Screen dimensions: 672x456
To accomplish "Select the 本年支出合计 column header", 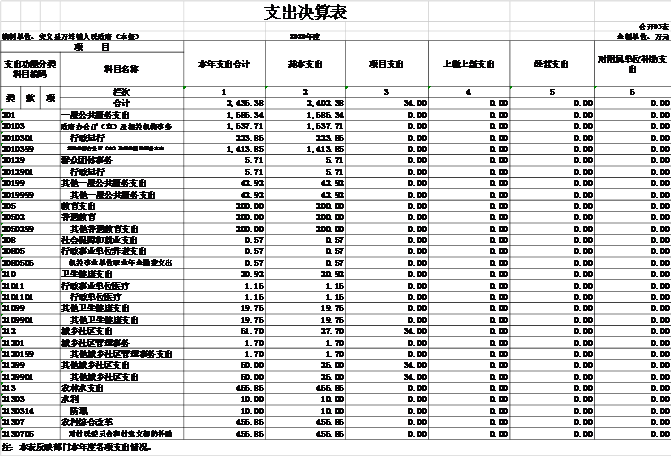I will (224, 64).
